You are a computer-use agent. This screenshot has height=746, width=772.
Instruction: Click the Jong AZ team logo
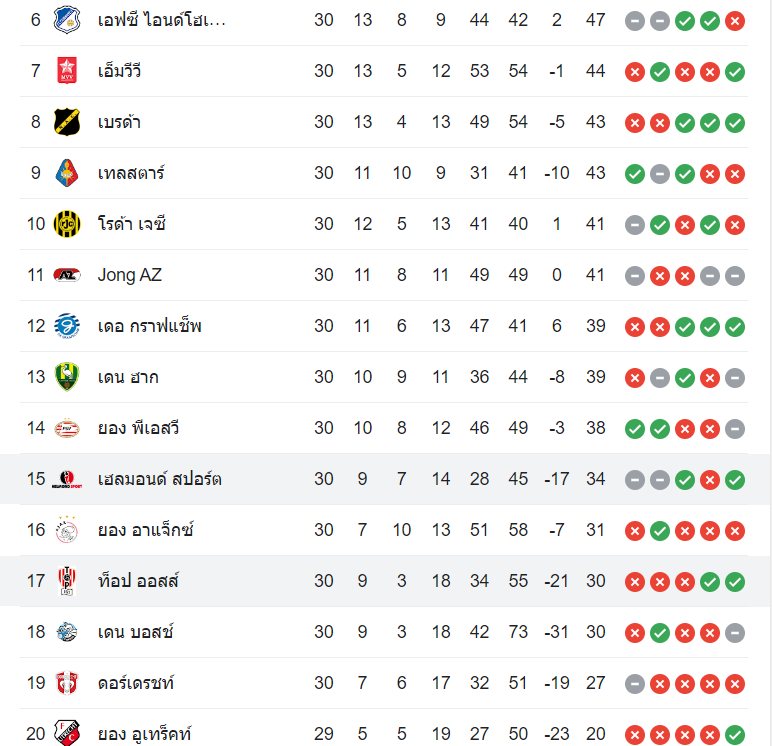(x=65, y=275)
